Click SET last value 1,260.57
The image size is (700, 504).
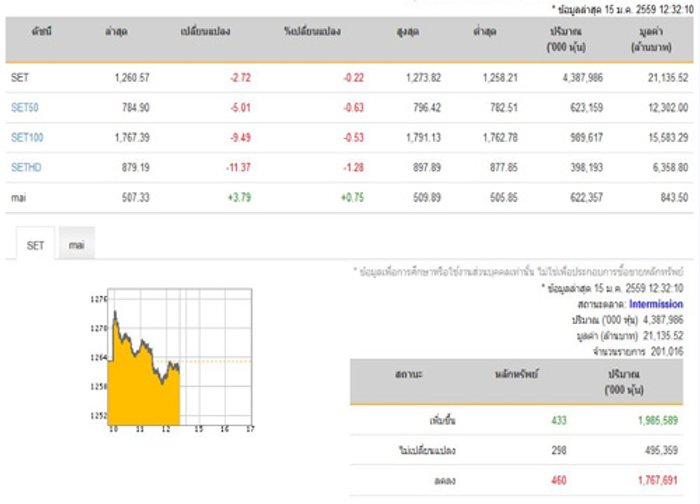pyautogui.click(x=132, y=78)
